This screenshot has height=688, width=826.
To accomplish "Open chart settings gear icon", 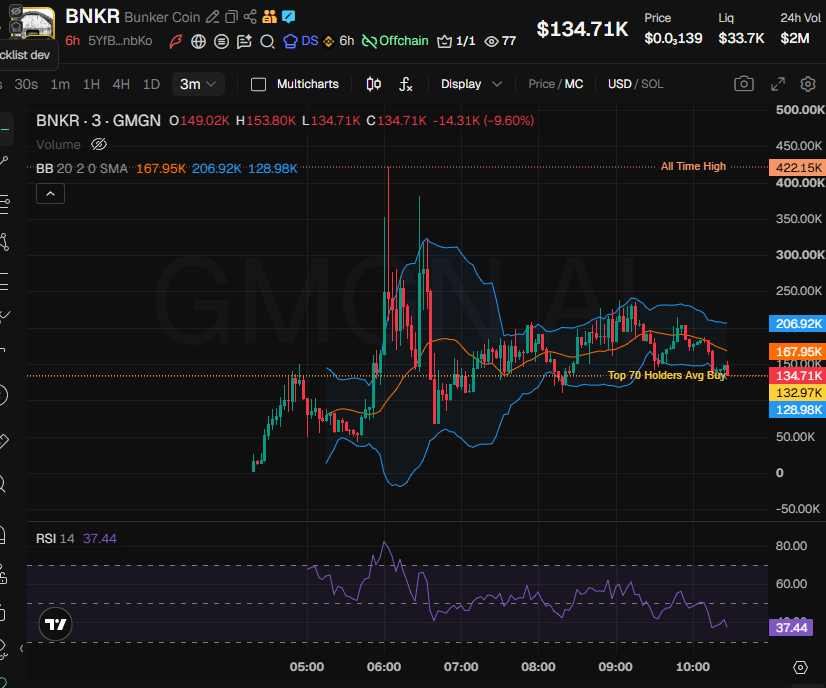I will [808, 84].
